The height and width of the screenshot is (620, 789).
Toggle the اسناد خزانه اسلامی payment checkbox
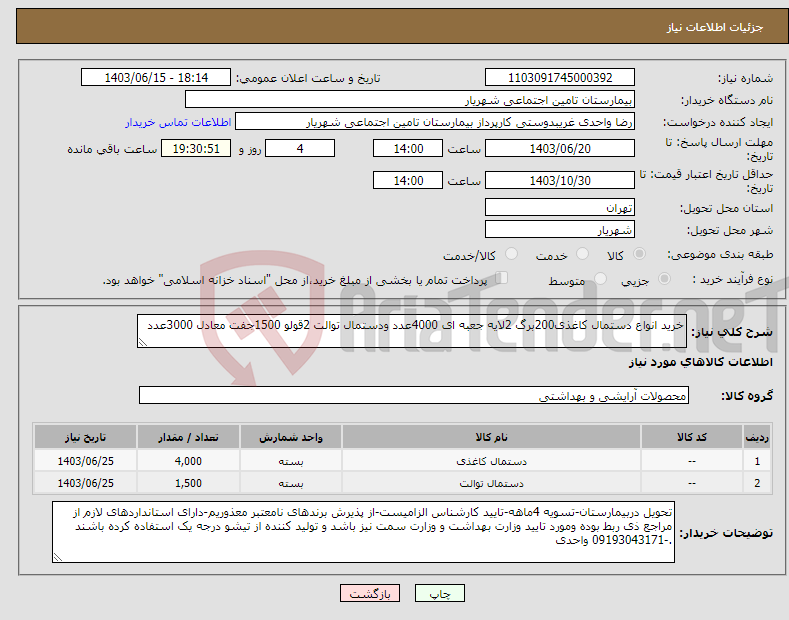click(x=502, y=278)
